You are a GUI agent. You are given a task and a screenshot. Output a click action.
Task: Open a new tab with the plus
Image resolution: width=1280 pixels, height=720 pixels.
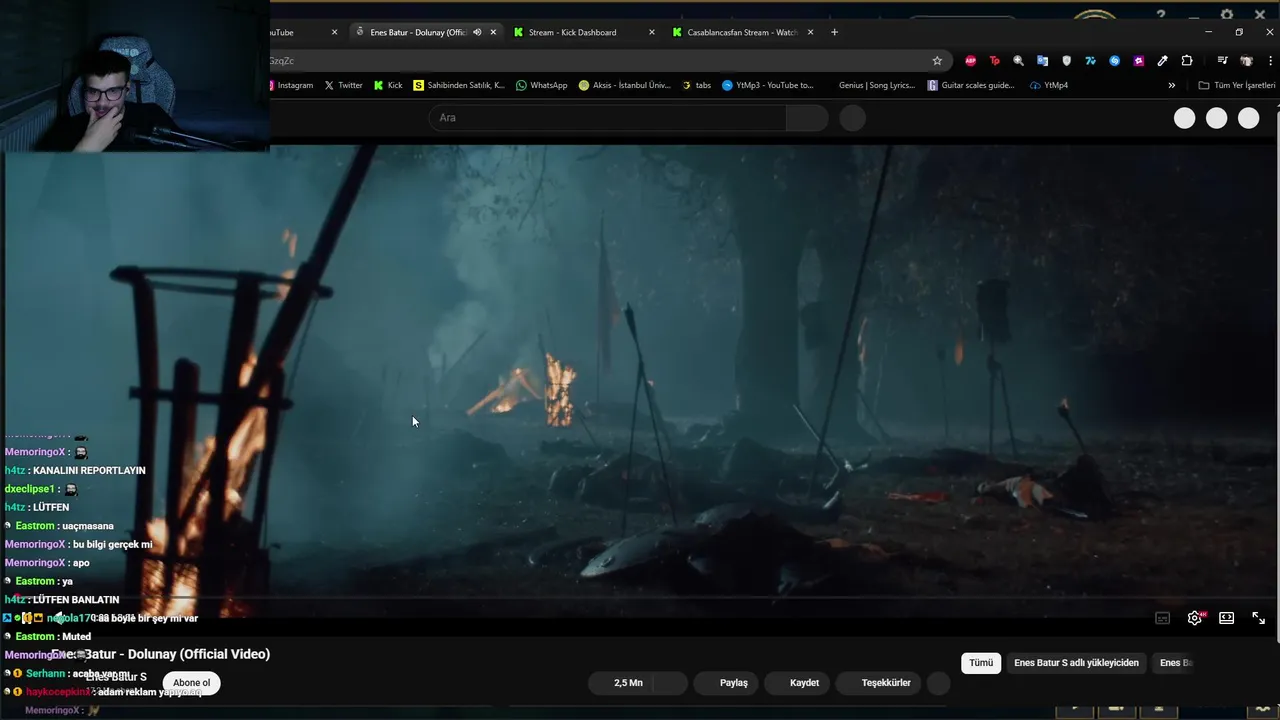(834, 32)
